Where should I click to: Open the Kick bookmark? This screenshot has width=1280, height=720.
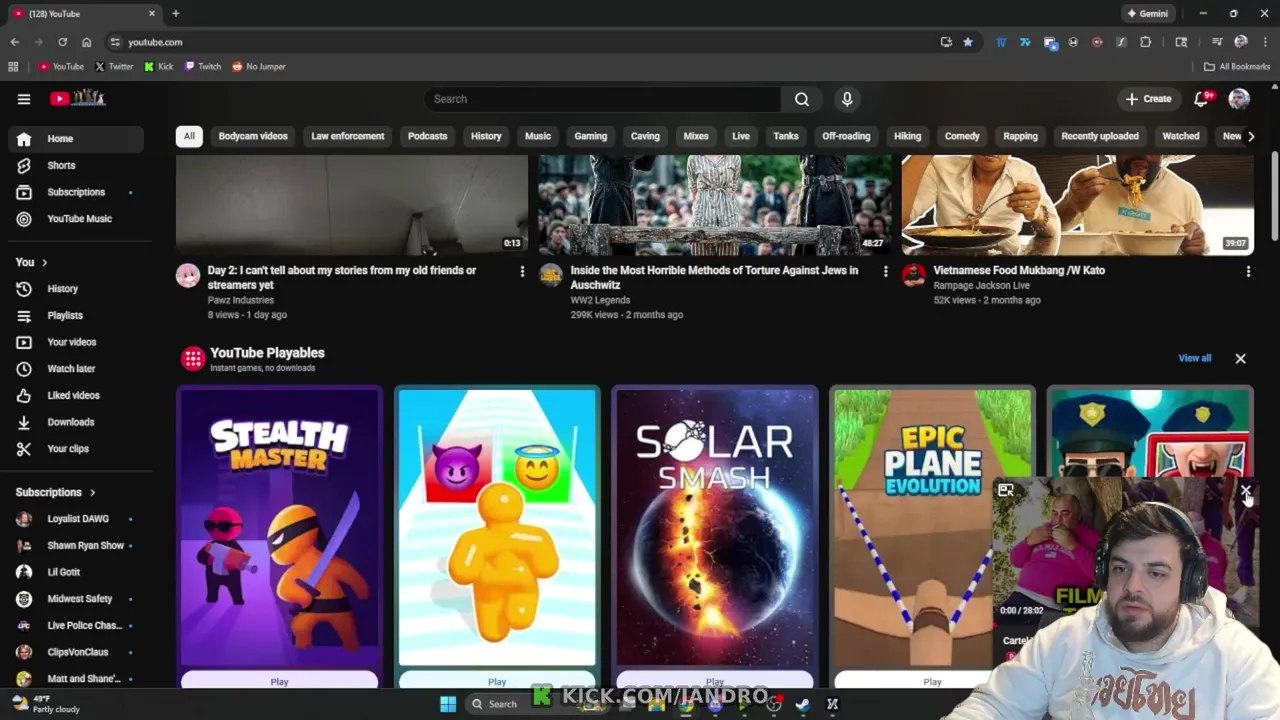point(158,67)
